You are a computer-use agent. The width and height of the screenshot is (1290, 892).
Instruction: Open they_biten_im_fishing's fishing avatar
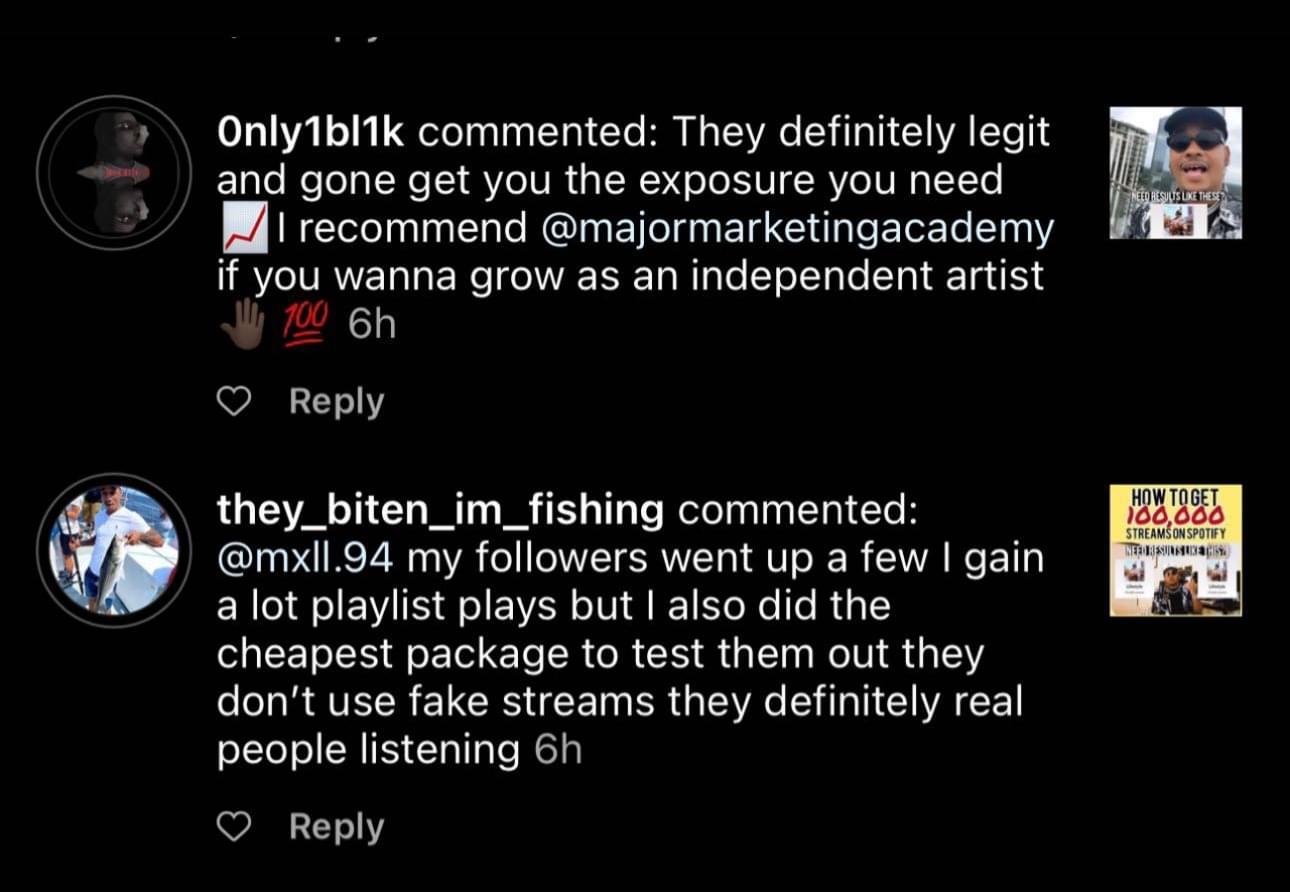114,550
